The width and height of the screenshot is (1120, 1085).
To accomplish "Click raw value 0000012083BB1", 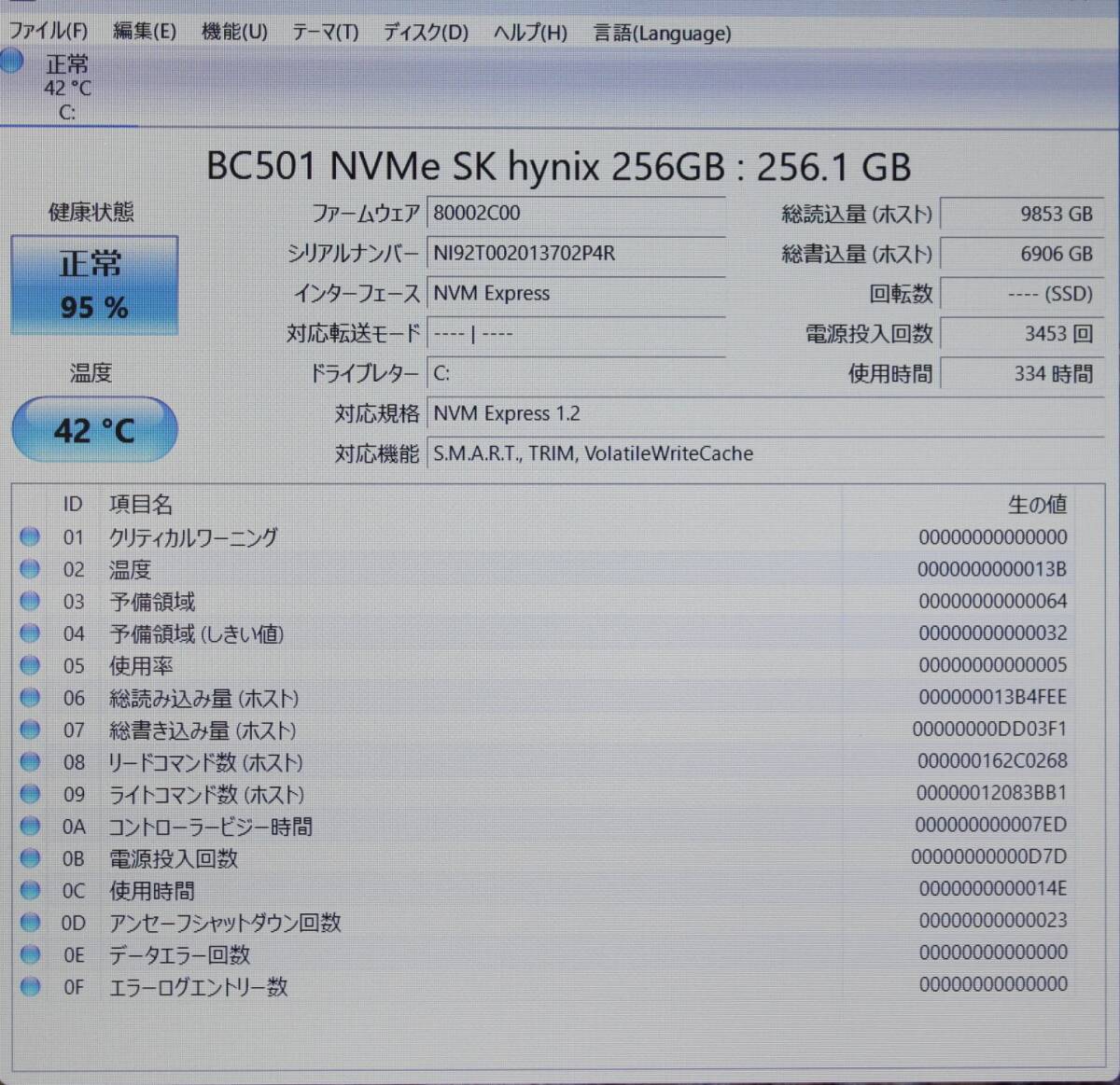I will point(992,793).
